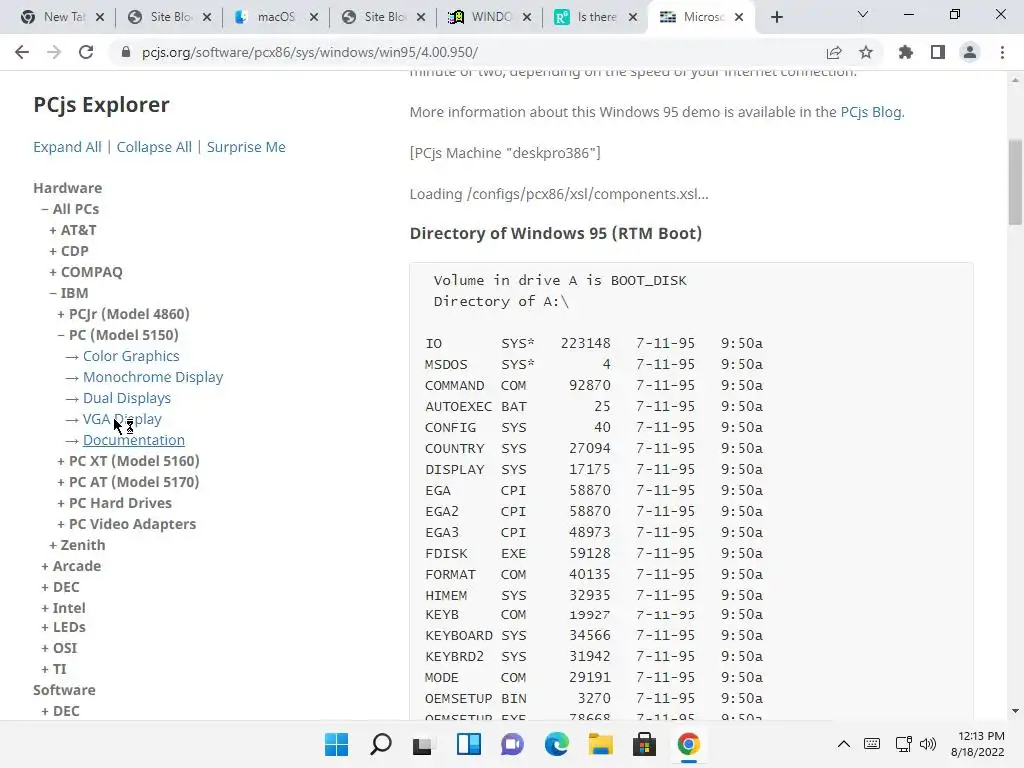
Task: Expand the LEDs tree node
Action: tap(63, 627)
